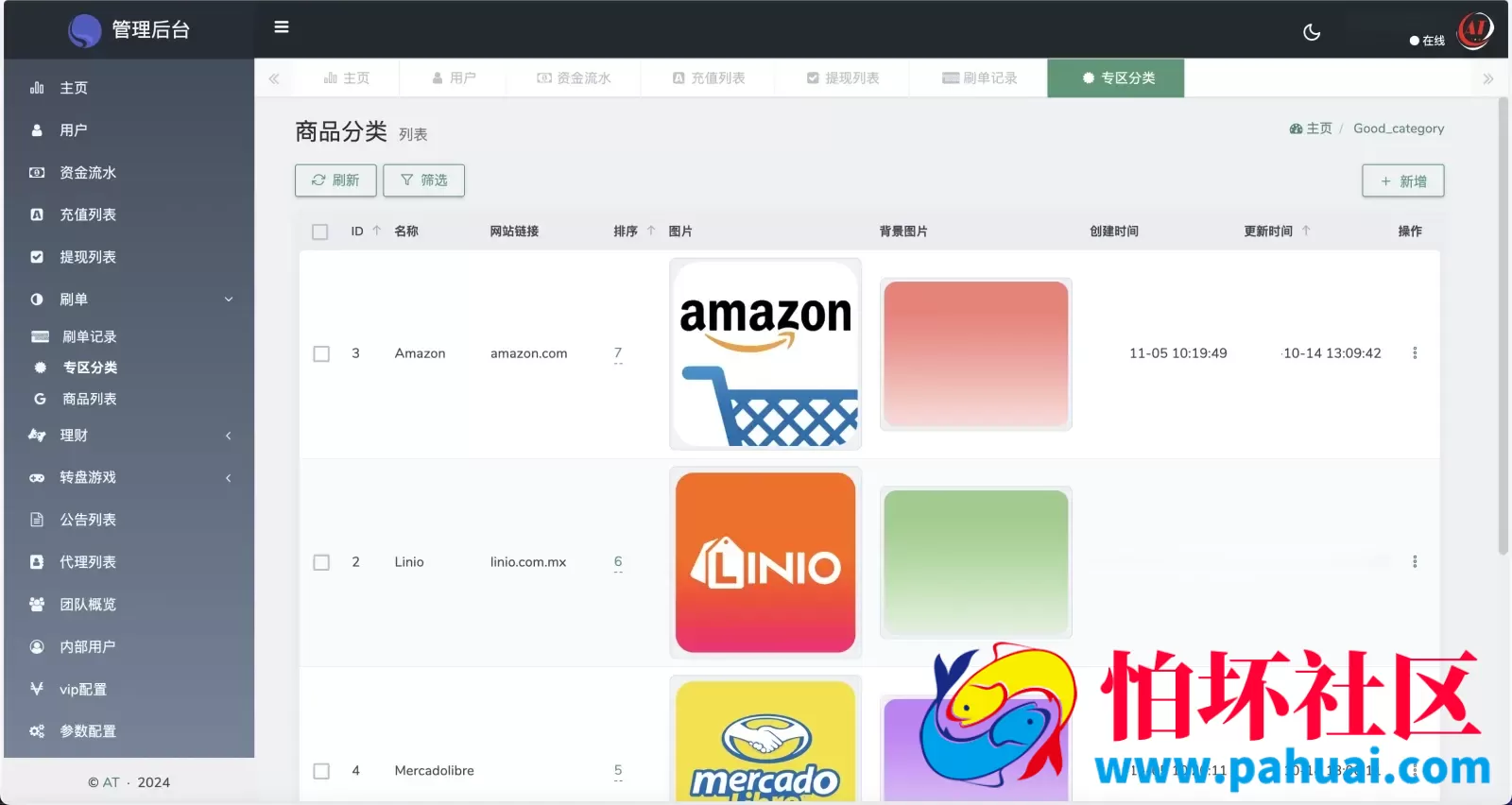Toggle the select-all header checkbox
1512x805 pixels.
click(x=320, y=231)
